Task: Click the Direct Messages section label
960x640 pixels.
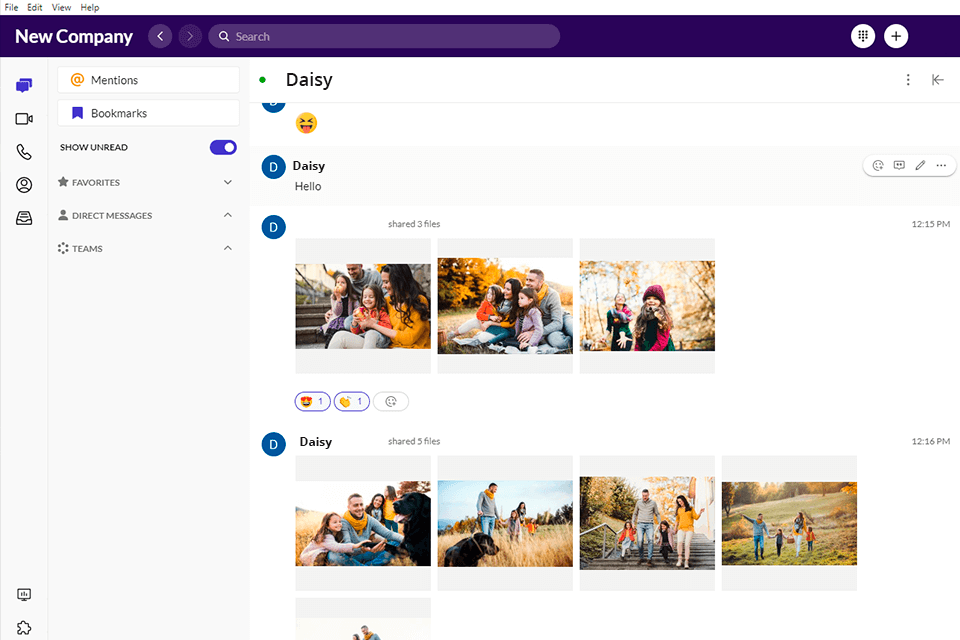Action: coord(112,216)
